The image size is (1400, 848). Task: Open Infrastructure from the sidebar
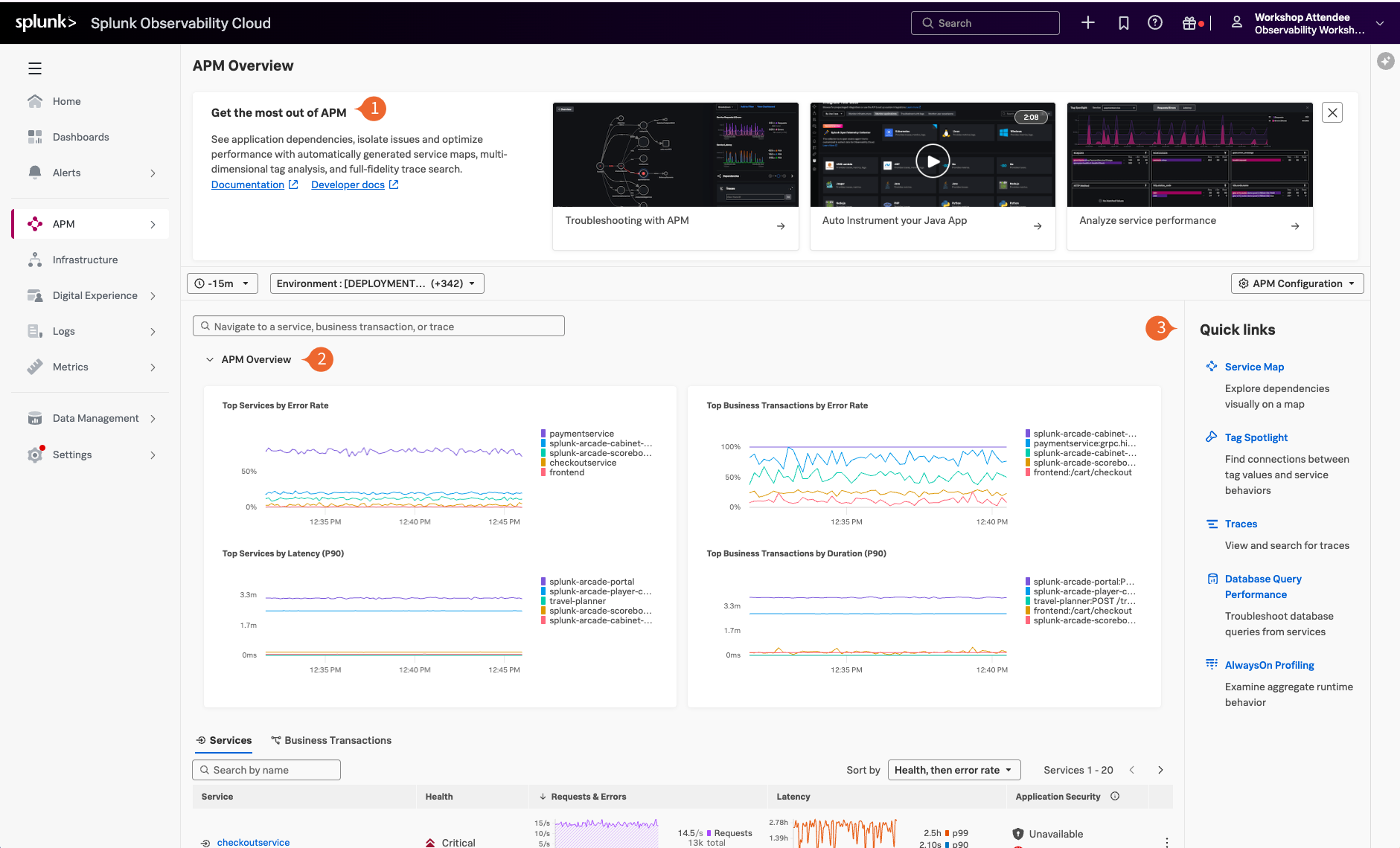coord(86,260)
